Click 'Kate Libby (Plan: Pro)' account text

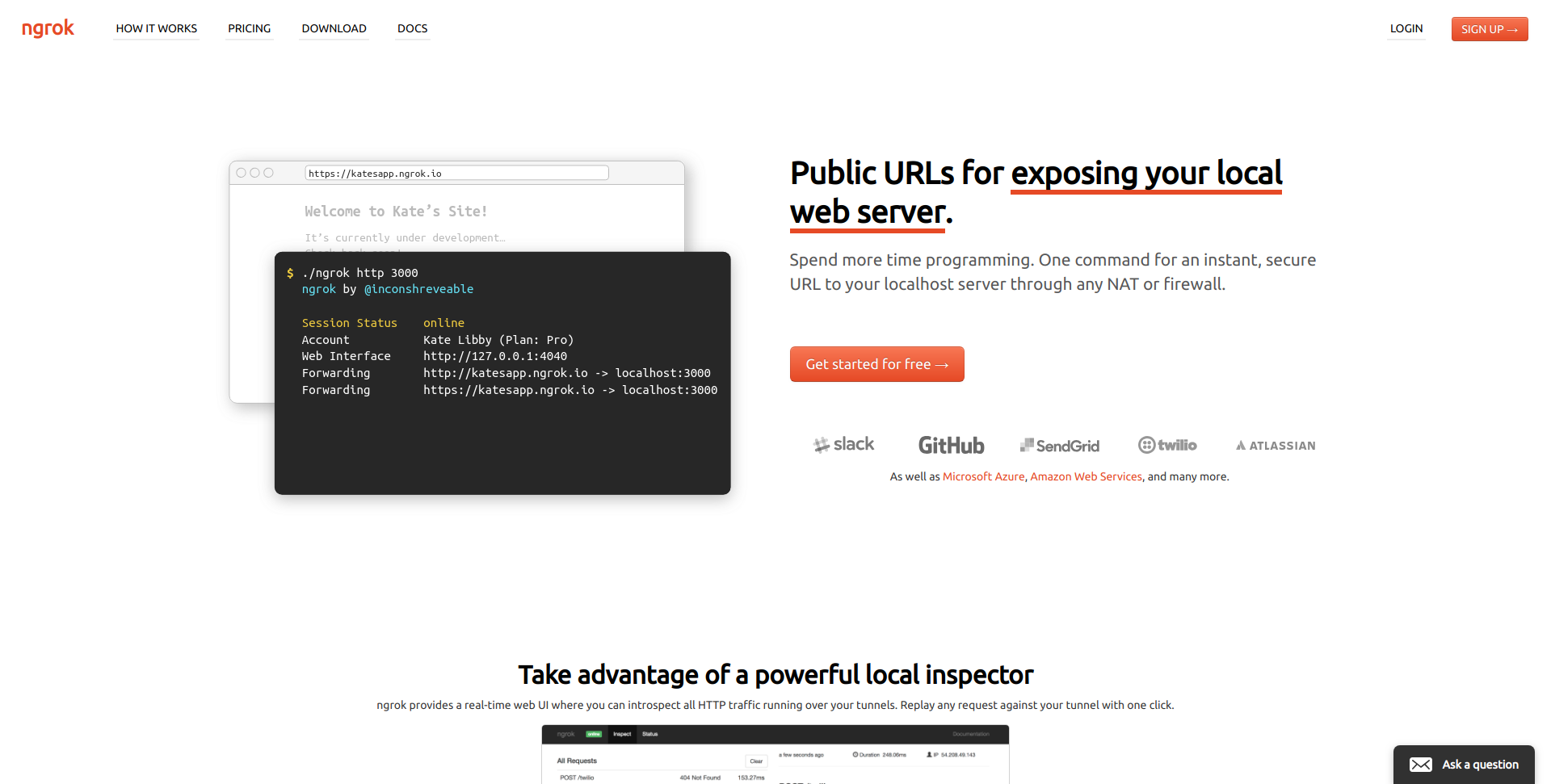(498, 340)
